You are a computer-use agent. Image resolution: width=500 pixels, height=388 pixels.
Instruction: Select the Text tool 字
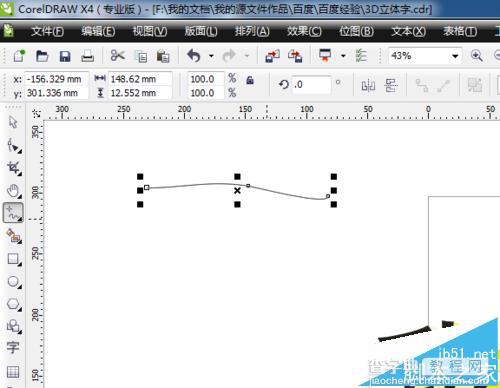(13, 347)
